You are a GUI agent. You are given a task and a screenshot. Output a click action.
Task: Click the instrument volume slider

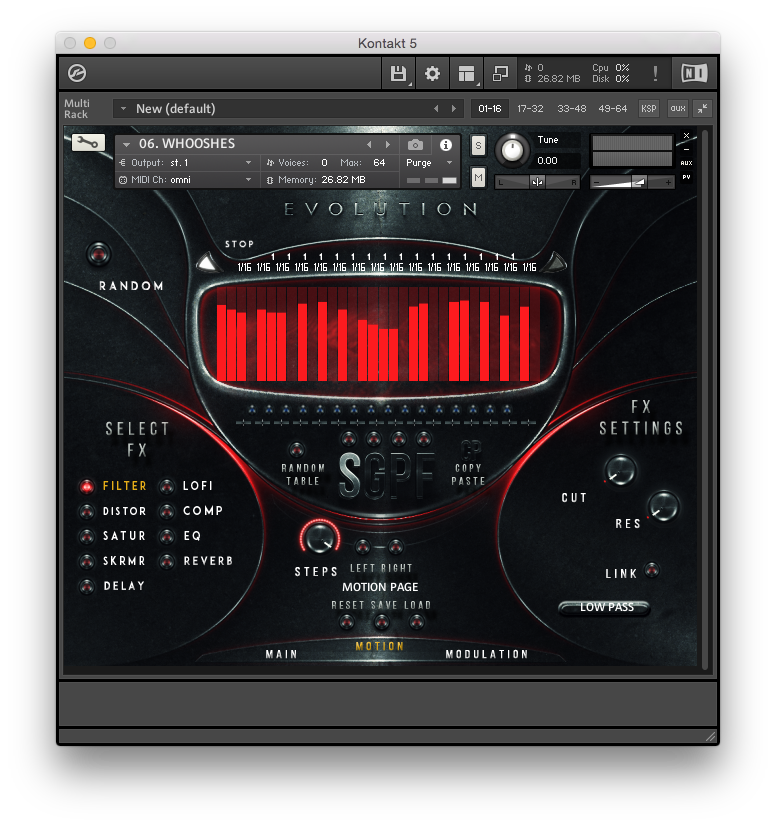(x=632, y=183)
